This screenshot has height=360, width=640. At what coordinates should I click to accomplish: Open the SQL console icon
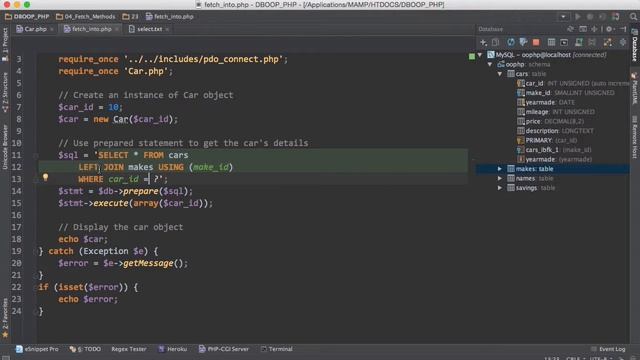564,42
